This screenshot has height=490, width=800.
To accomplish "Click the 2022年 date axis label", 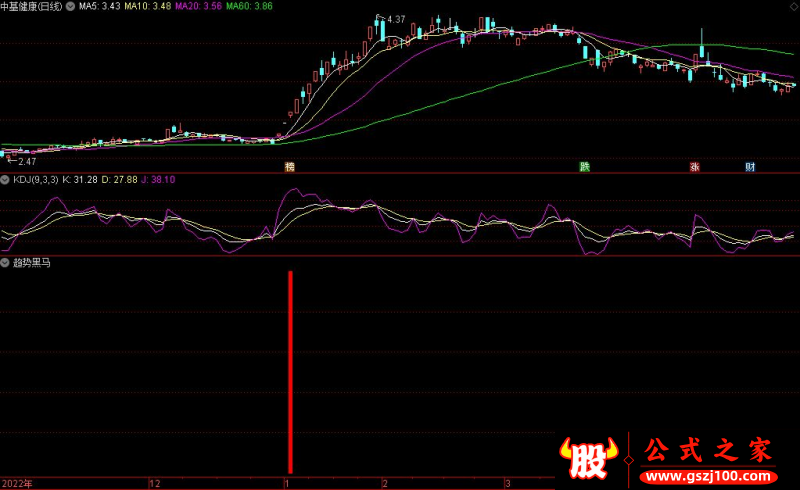I will pyautogui.click(x=17, y=483).
